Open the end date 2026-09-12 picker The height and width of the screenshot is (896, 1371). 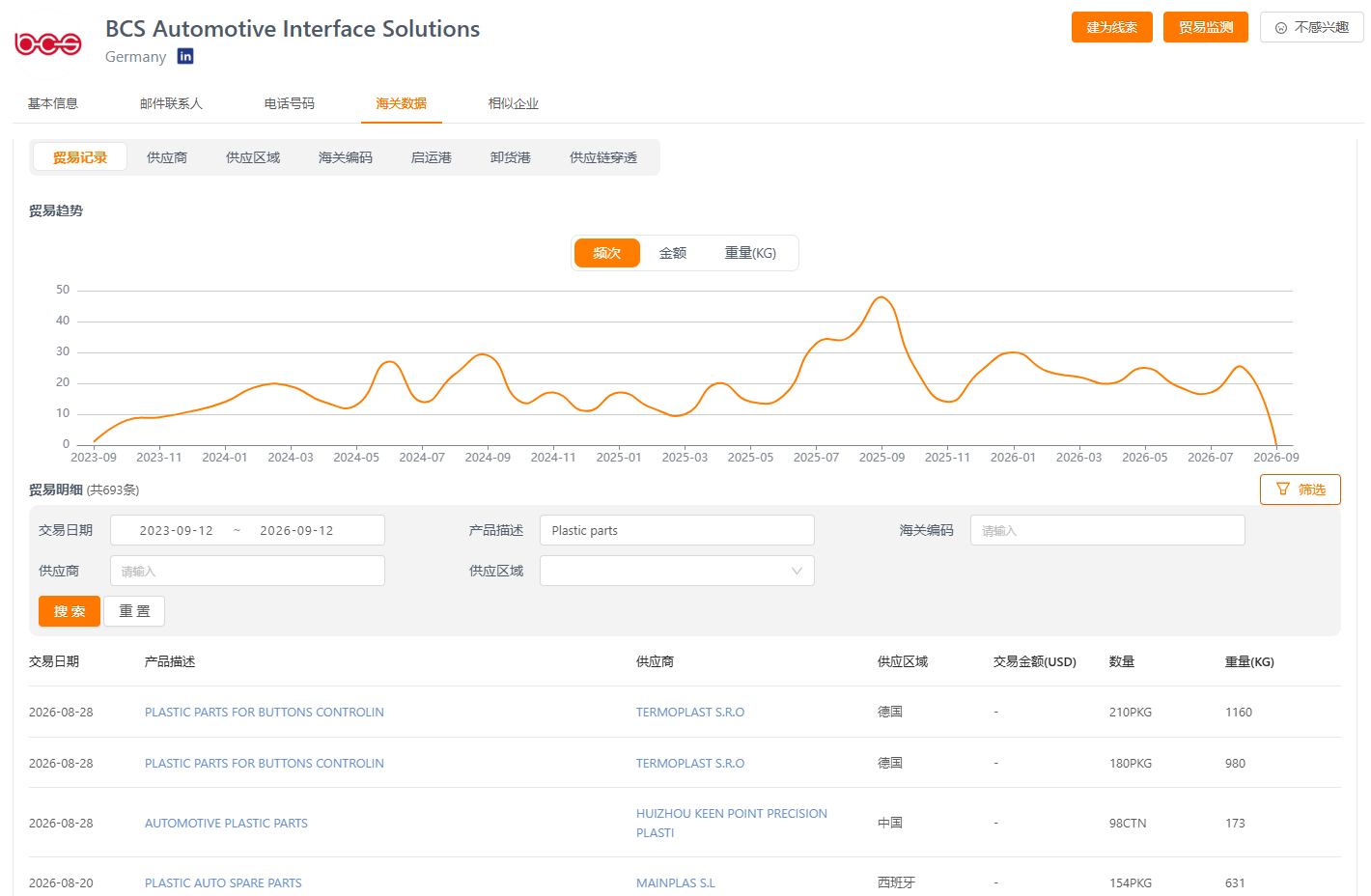click(x=296, y=530)
